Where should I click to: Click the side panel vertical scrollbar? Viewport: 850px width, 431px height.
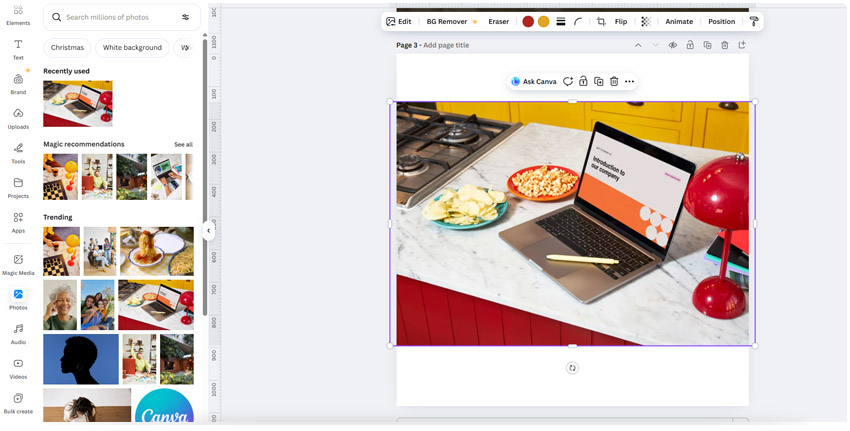pyautogui.click(x=204, y=175)
